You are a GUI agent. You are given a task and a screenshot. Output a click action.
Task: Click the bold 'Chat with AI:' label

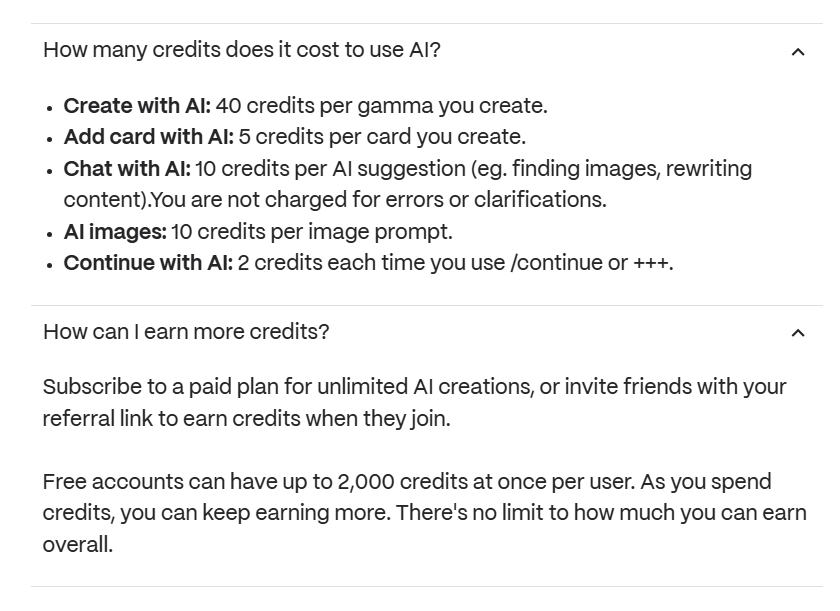tap(127, 169)
